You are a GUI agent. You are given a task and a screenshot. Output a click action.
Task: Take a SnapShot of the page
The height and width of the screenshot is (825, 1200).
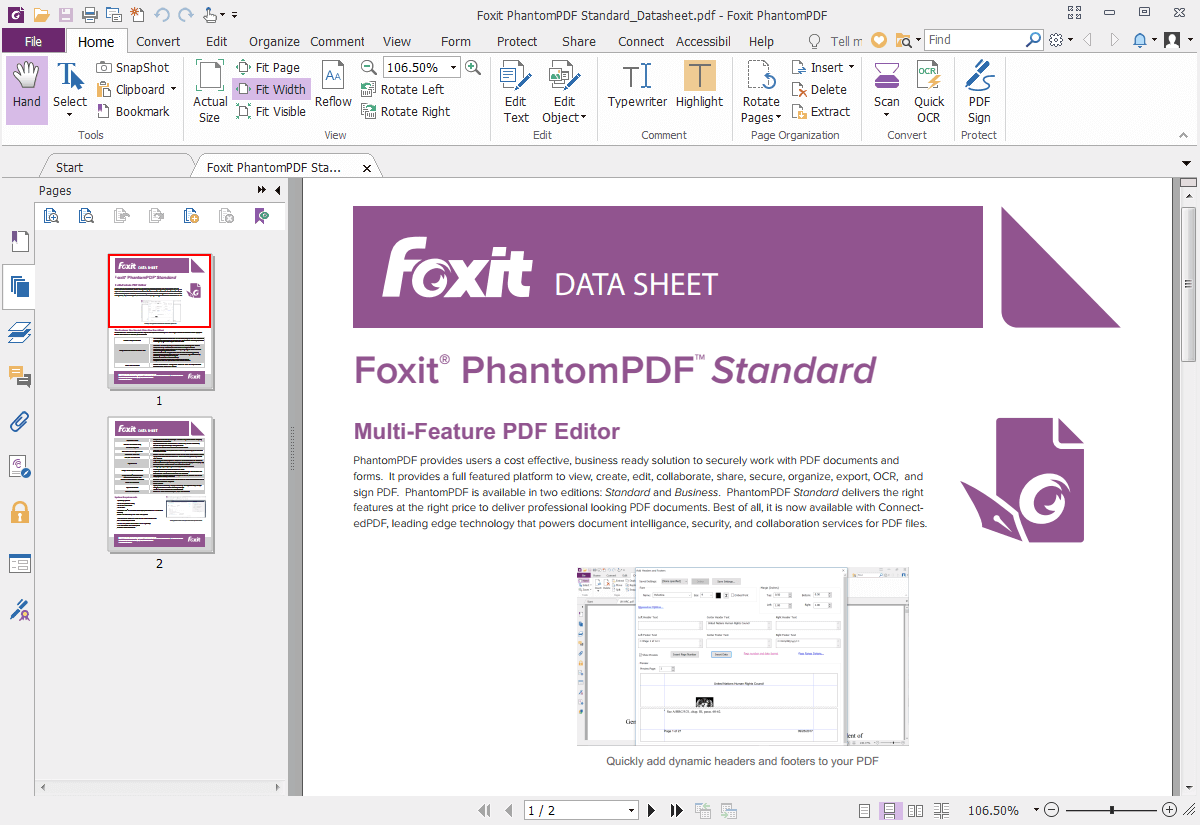coord(133,66)
